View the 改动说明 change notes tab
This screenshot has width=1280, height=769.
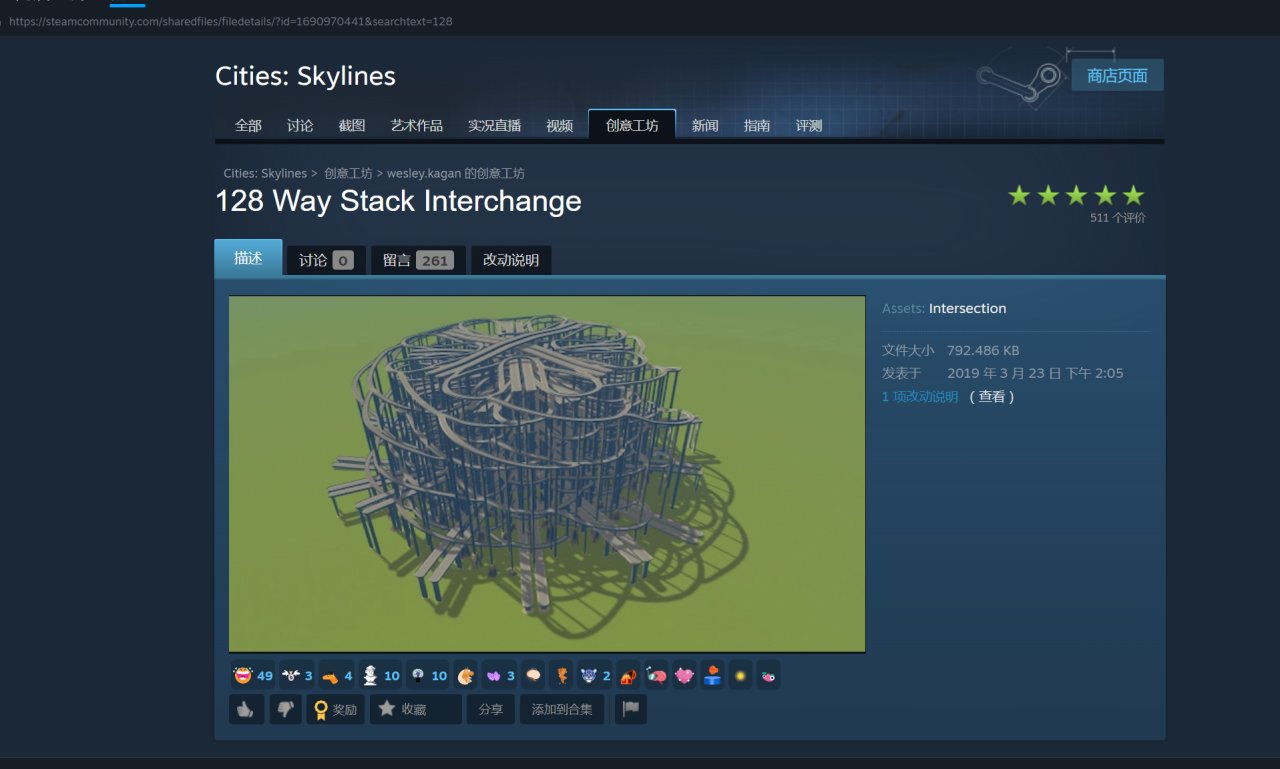(x=511, y=260)
